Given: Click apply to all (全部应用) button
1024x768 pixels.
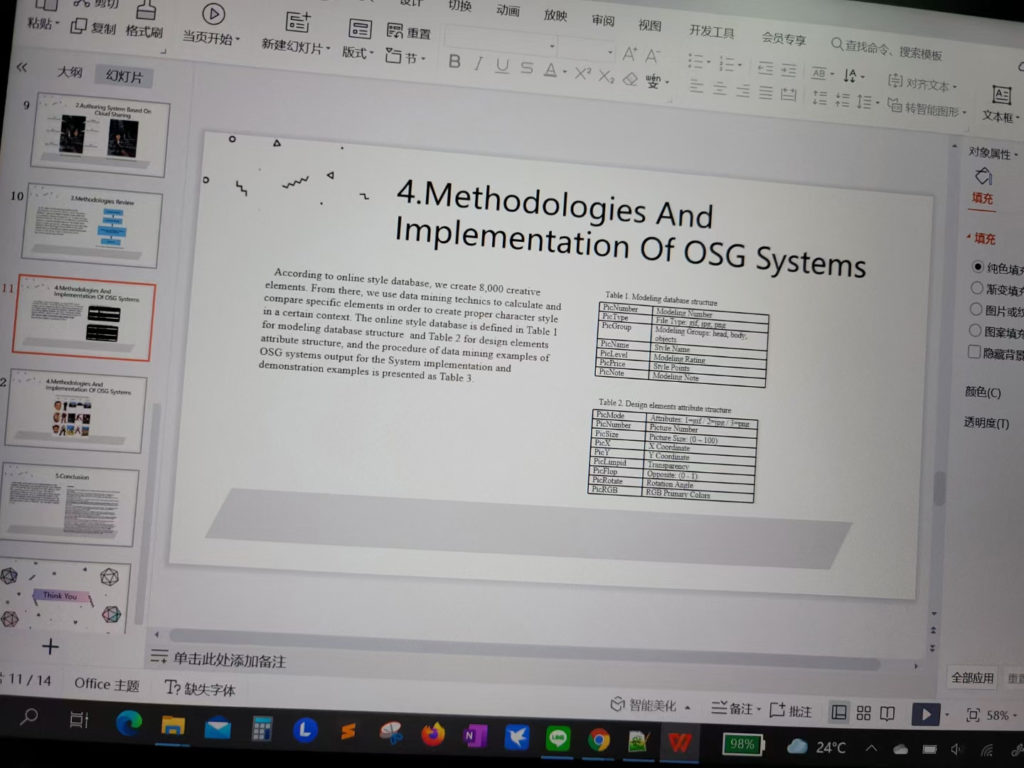Looking at the screenshot, I should click(972, 677).
